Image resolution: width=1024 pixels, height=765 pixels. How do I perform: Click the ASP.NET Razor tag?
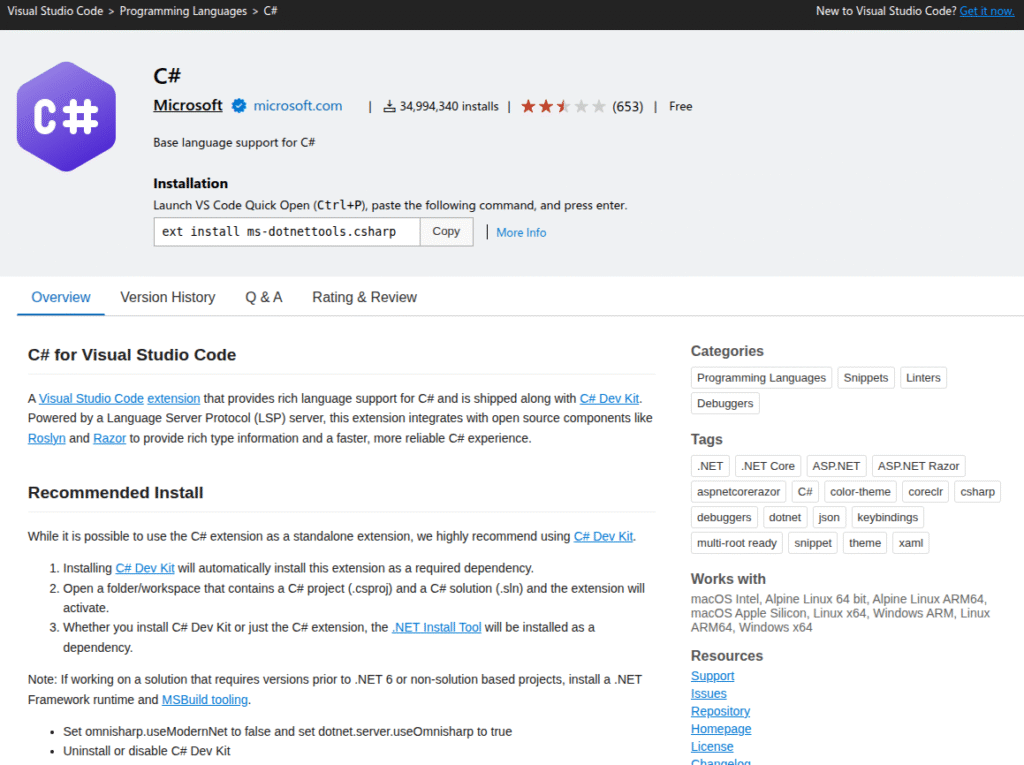pyautogui.click(x=919, y=466)
